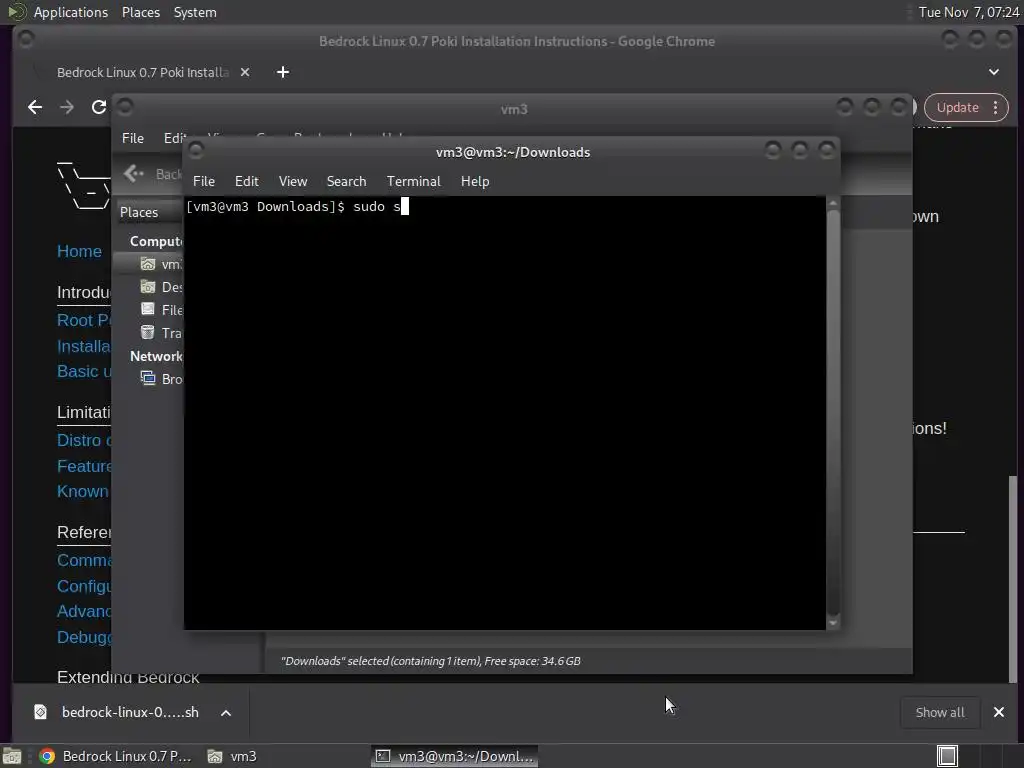This screenshot has height=768, width=1024.
Task: Click the Limitations heading in the Bedrock page sidebar
Action: pos(84,412)
